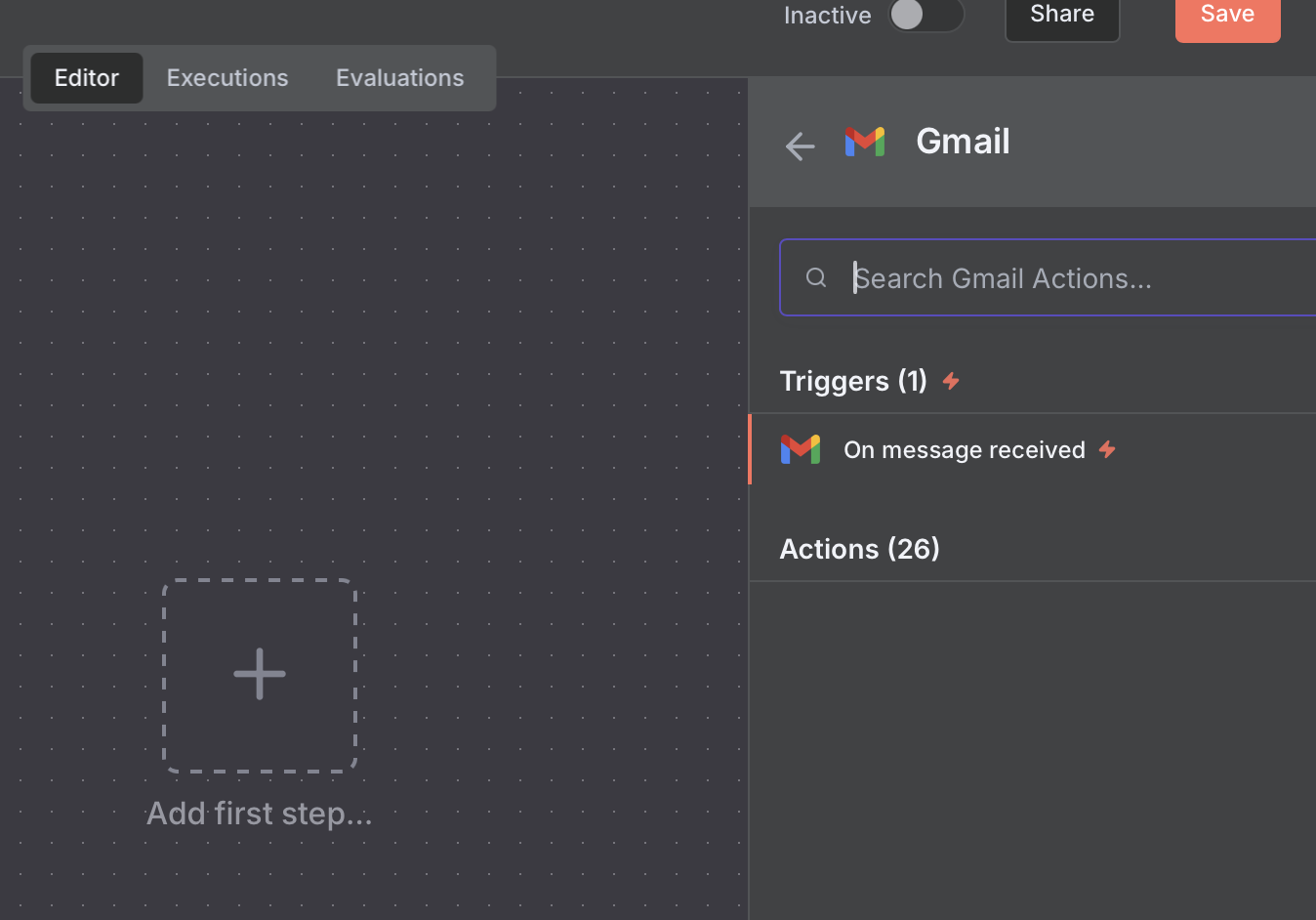Save the workflow with the Save button
This screenshot has width=1316, height=920.
pos(1227,15)
